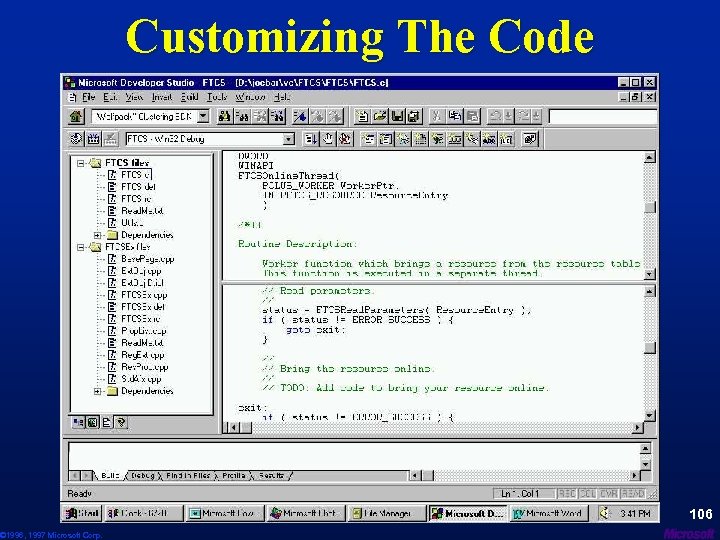Open the Insert menu
The width and height of the screenshot is (720, 540).
click(162, 97)
